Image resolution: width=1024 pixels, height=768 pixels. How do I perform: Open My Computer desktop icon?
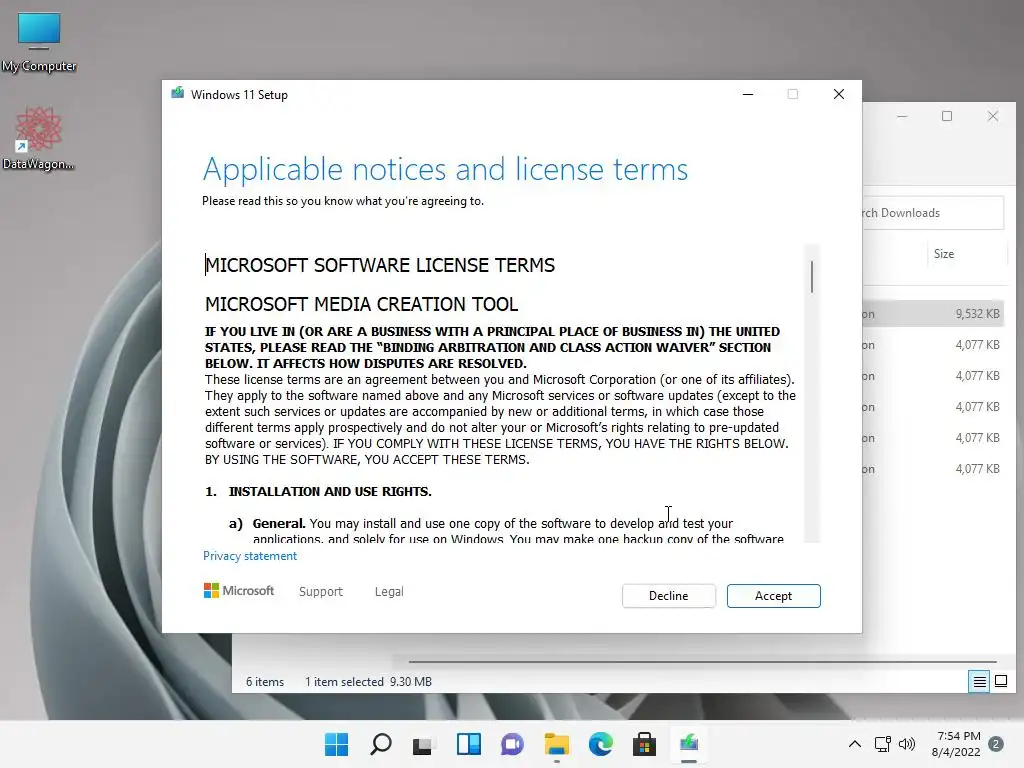tap(39, 42)
